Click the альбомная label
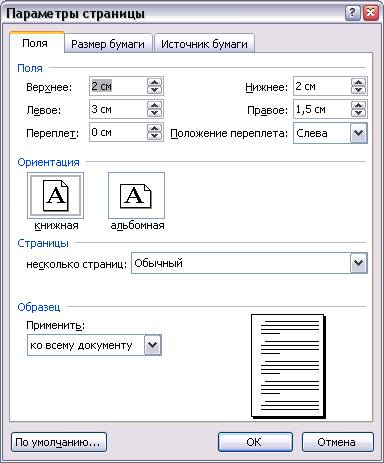The image size is (384, 463). click(x=137, y=226)
